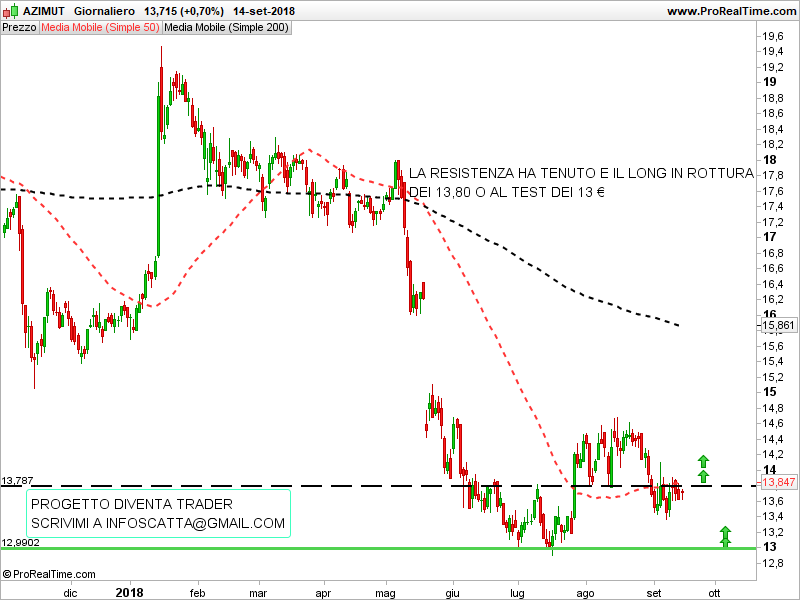This screenshot has height=600, width=800.
Task: Select Media Mobile (Simple 200) legend tab
Action: pyautogui.click(x=227, y=28)
